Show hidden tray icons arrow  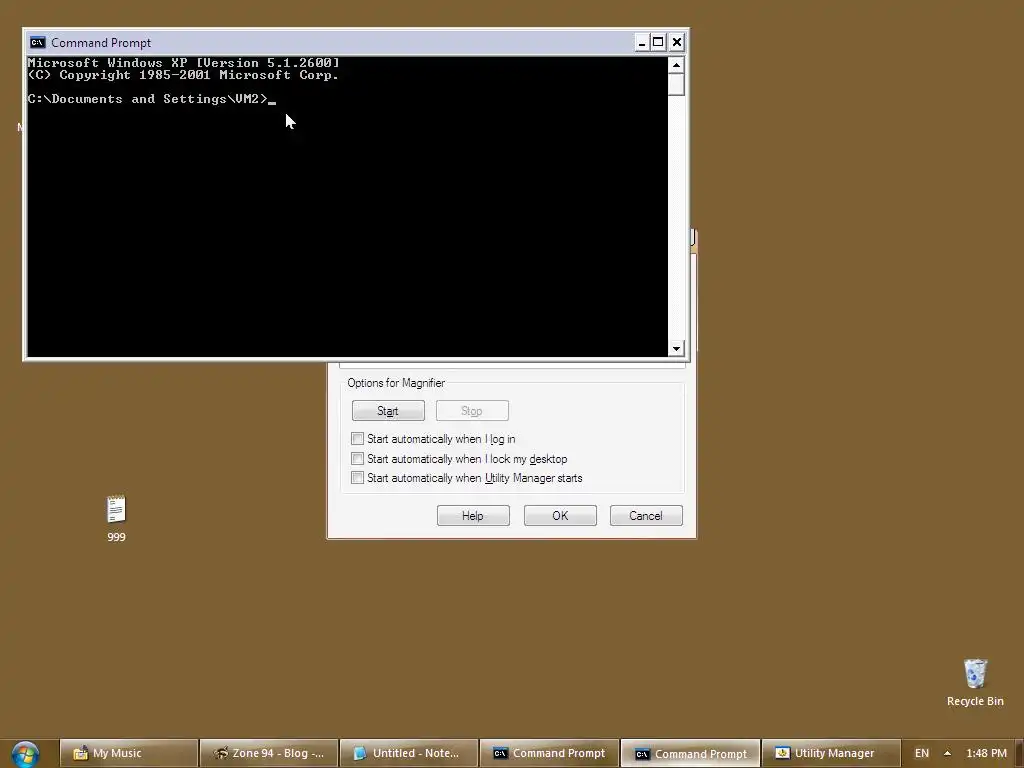point(947,754)
